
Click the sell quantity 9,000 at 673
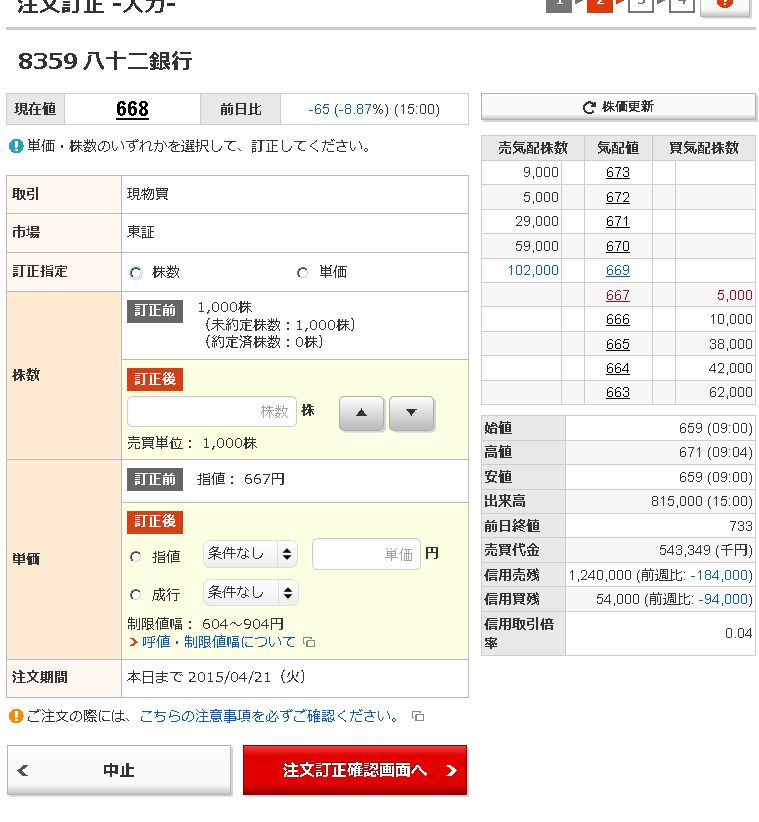[x=540, y=172]
